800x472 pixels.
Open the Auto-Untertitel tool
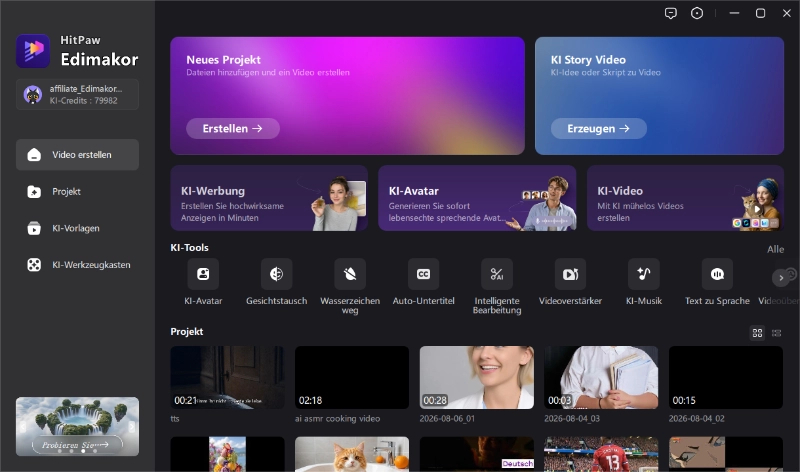pyautogui.click(x=423, y=274)
